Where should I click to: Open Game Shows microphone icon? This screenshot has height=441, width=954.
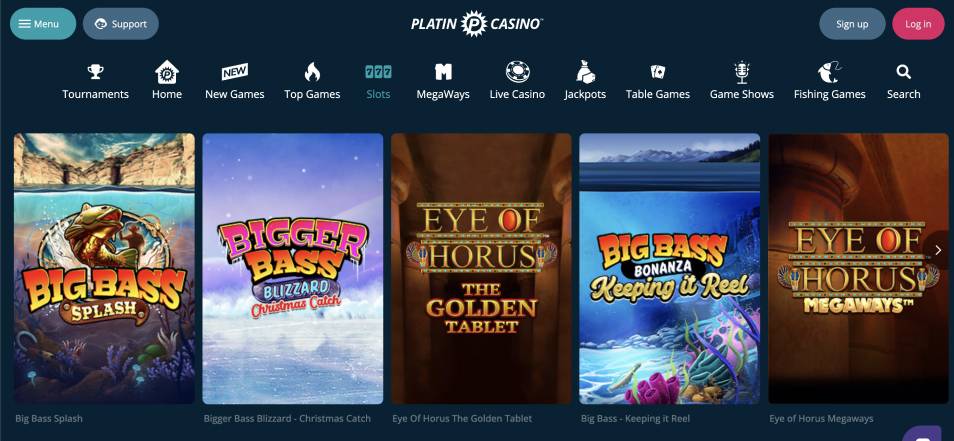(742, 72)
